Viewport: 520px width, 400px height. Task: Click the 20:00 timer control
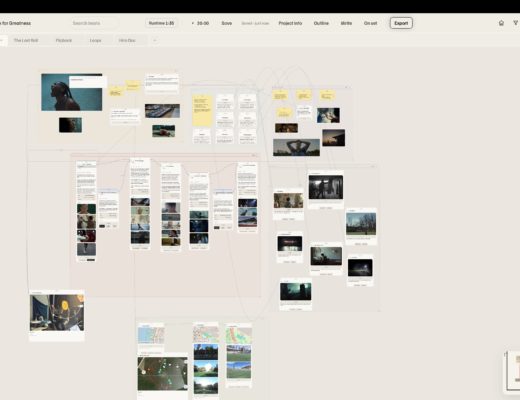pos(201,23)
